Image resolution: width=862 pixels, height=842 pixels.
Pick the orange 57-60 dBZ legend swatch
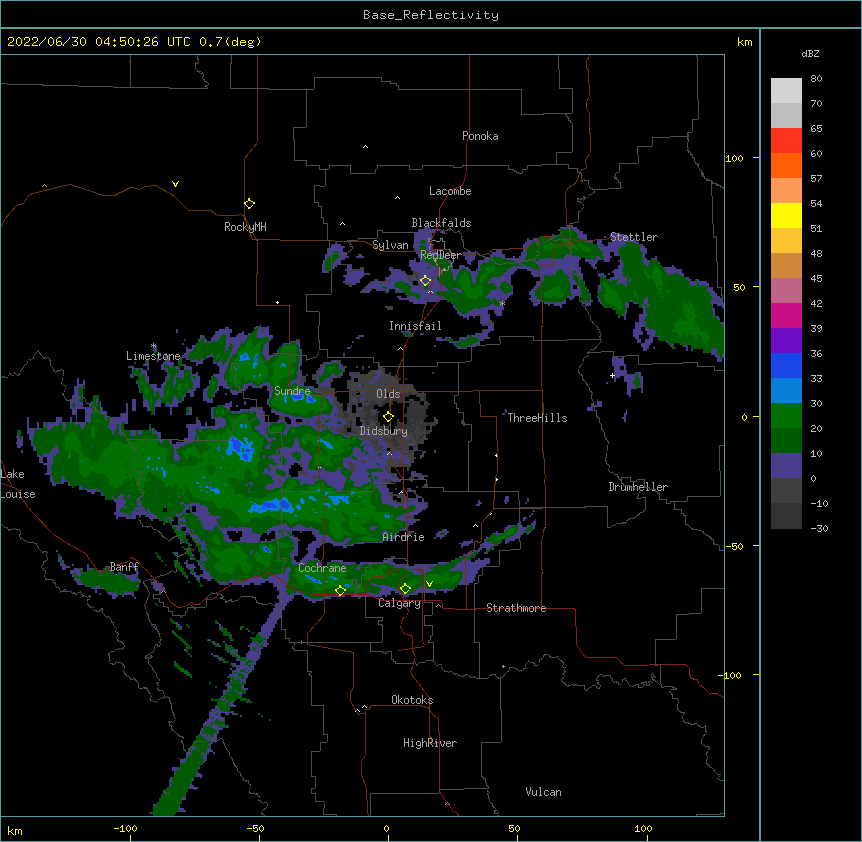point(786,166)
